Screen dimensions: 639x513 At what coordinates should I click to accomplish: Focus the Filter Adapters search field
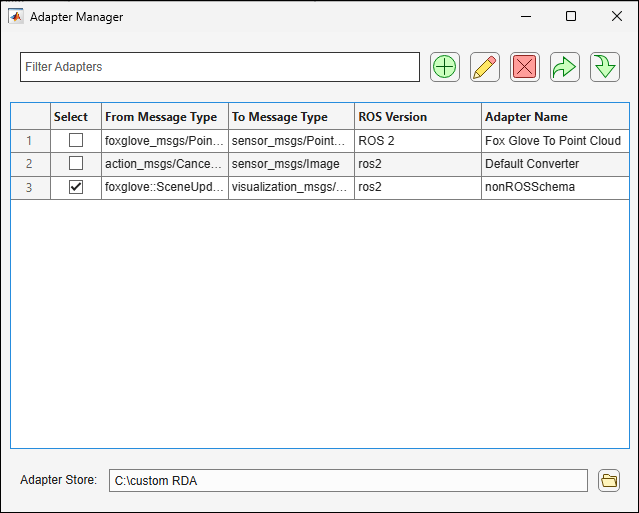coord(220,67)
